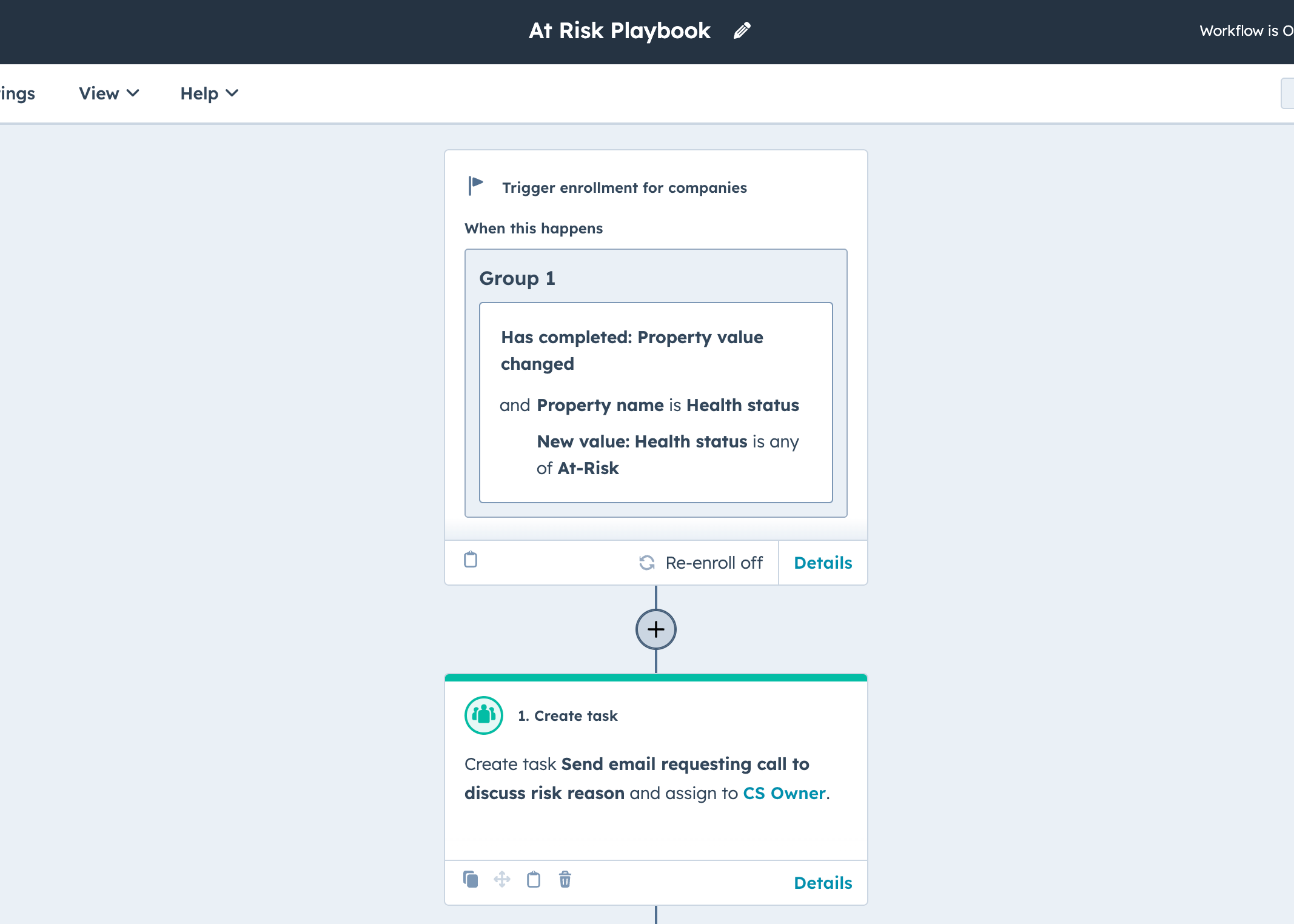The height and width of the screenshot is (924, 1294).
Task: Click the Create task people icon
Action: point(483,715)
